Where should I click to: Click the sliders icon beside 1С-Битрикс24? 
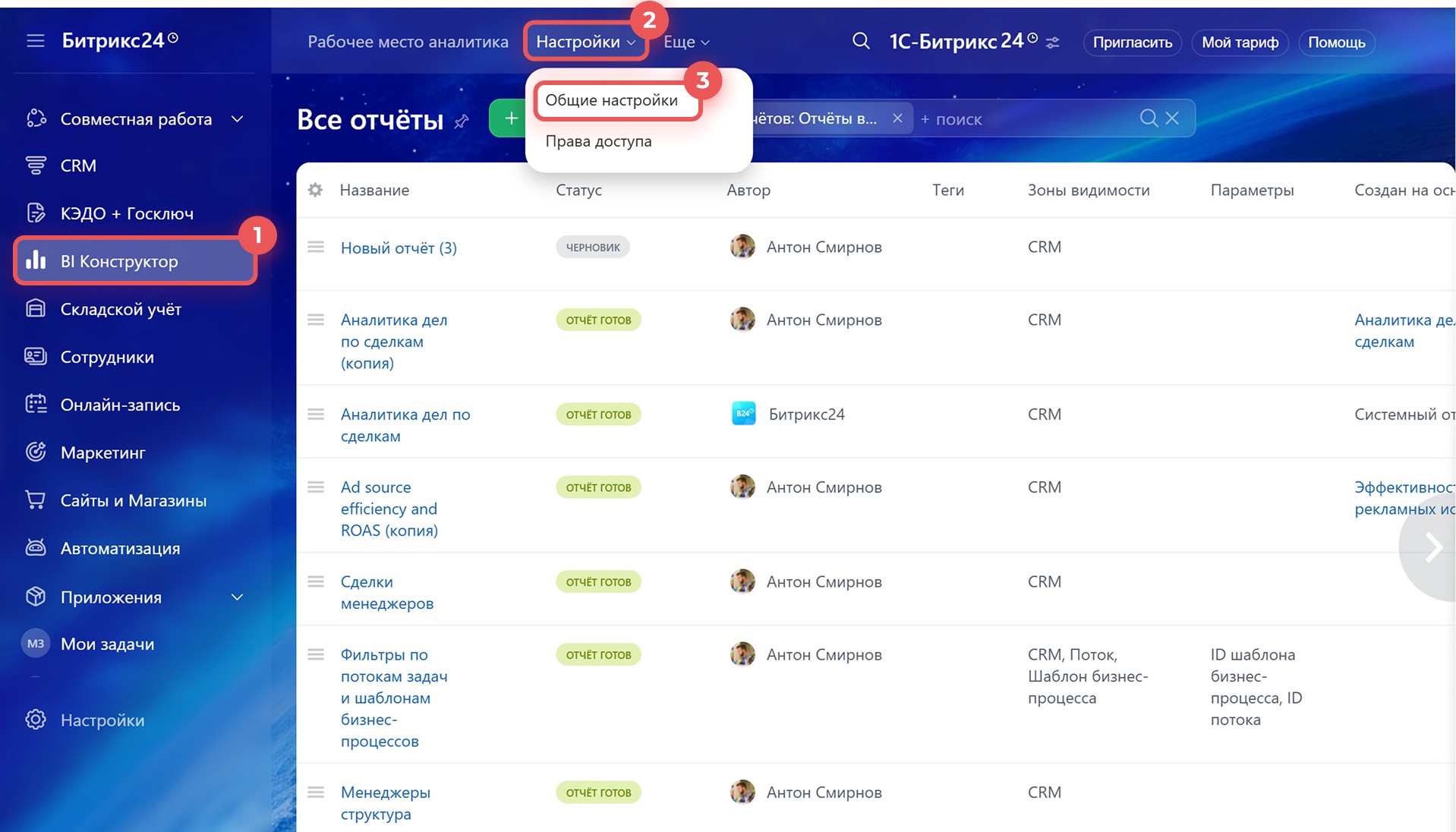[1053, 43]
